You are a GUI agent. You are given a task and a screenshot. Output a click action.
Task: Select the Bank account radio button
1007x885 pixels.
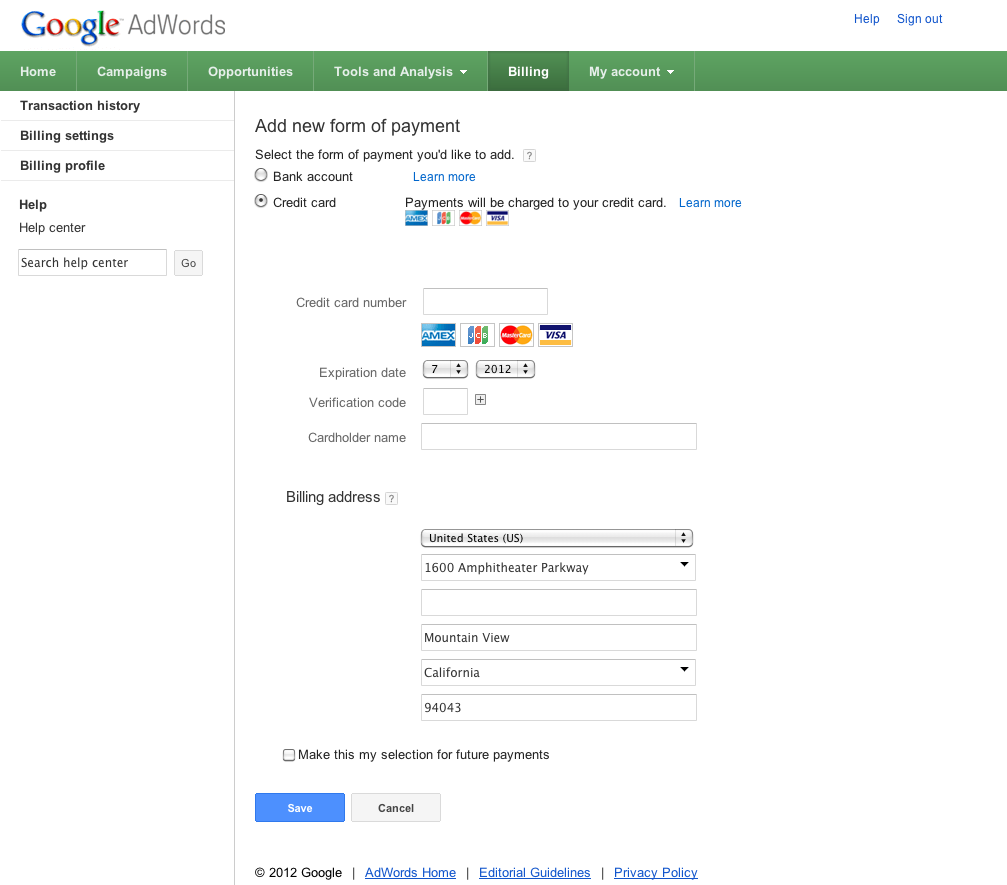point(262,175)
